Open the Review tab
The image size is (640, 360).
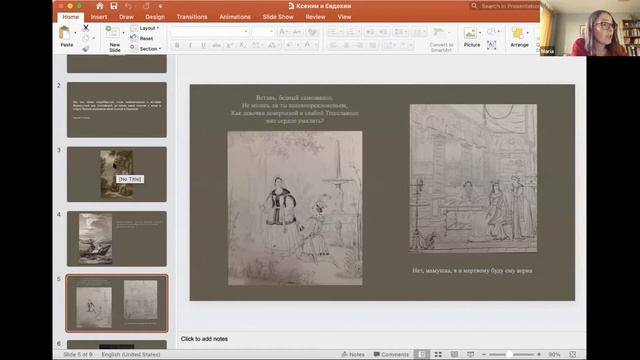coord(315,17)
